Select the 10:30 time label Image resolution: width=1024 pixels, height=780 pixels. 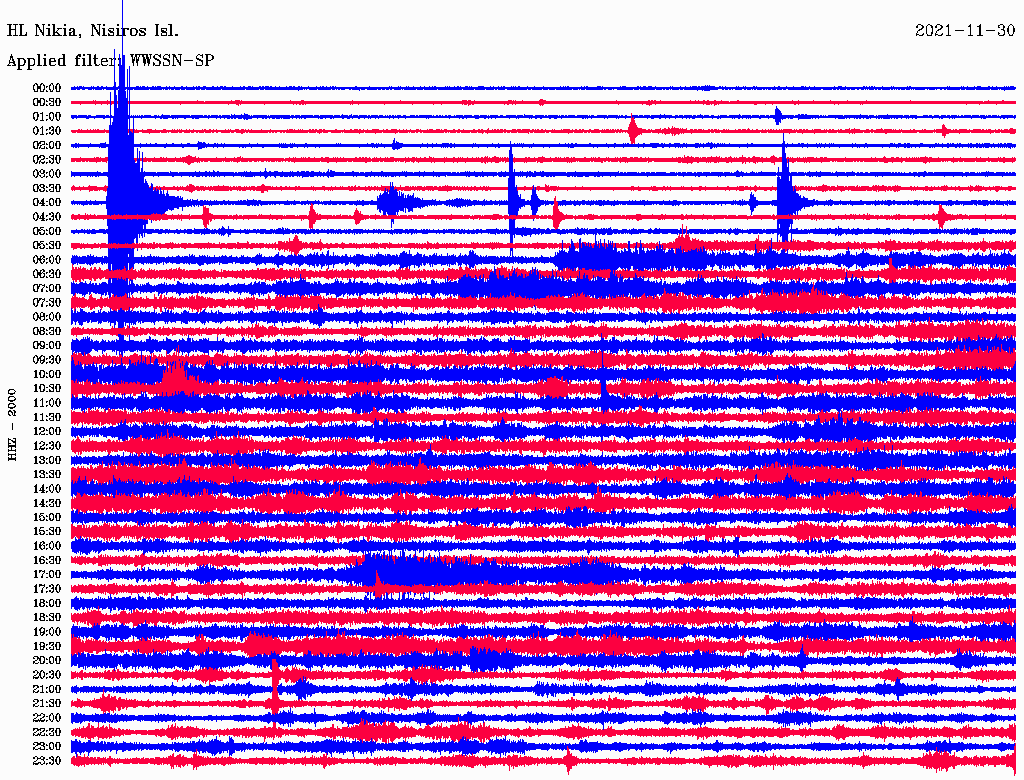[47, 389]
